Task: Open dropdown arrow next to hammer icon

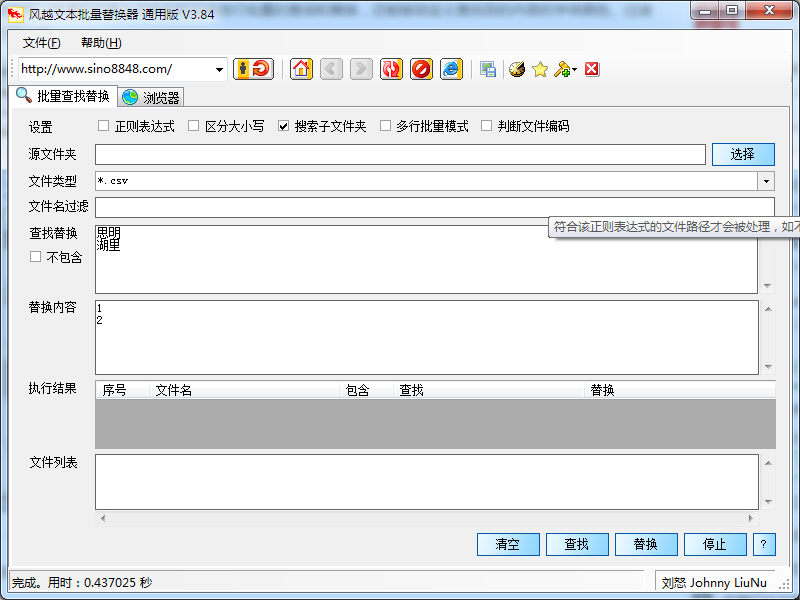Action: click(x=574, y=69)
